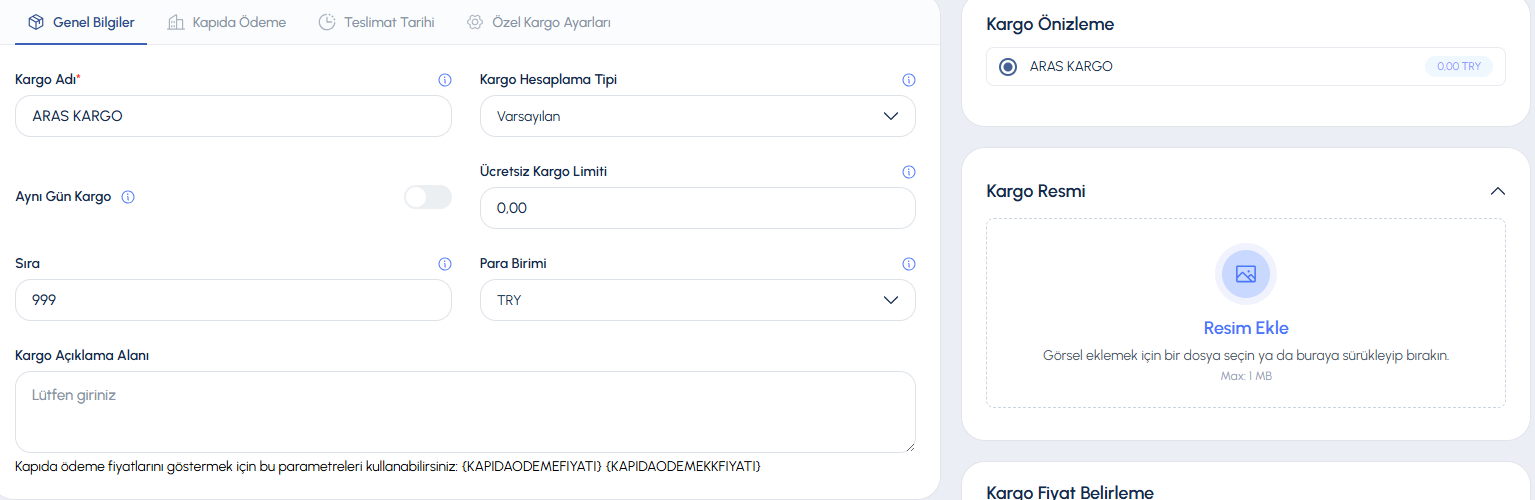Open the Para Birimi TRY dropdown
1535x500 pixels.
[698, 300]
